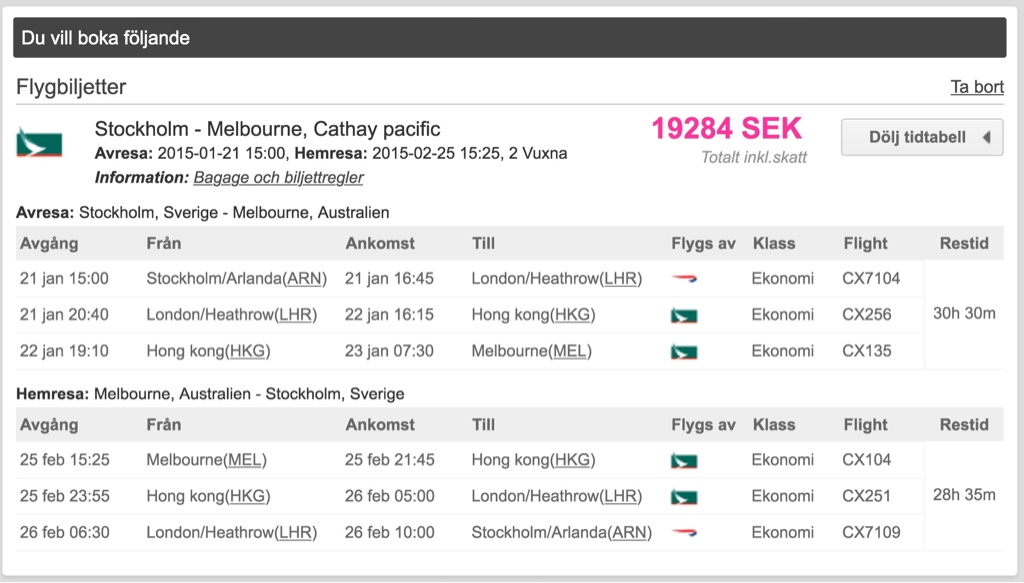Image resolution: width=1024 pixels, height=583 pixels.
Task: Click MEL code in the 25 feb 15:25 departure
Action: 245,461
